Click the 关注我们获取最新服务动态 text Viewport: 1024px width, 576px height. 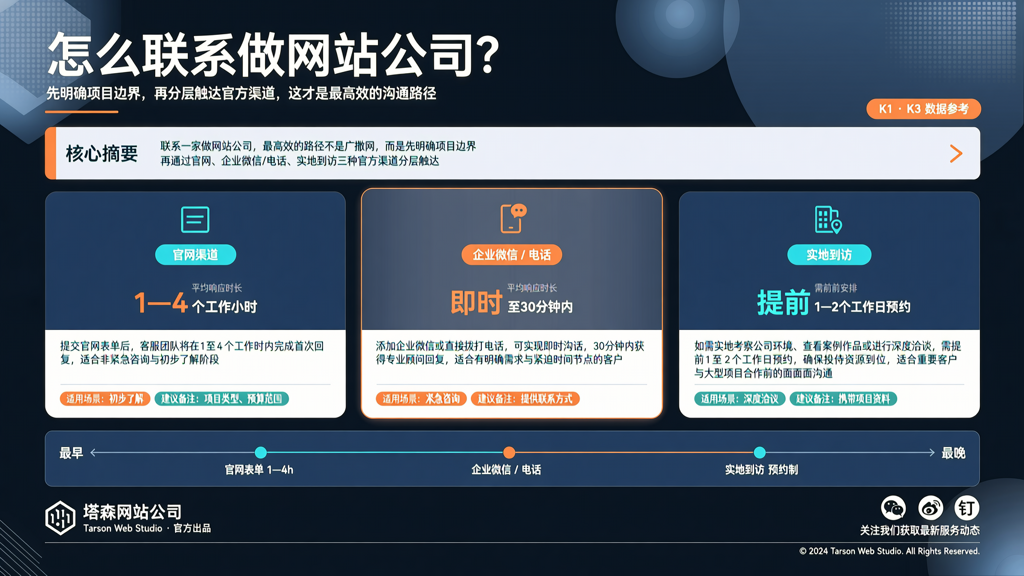coord(920,530)
